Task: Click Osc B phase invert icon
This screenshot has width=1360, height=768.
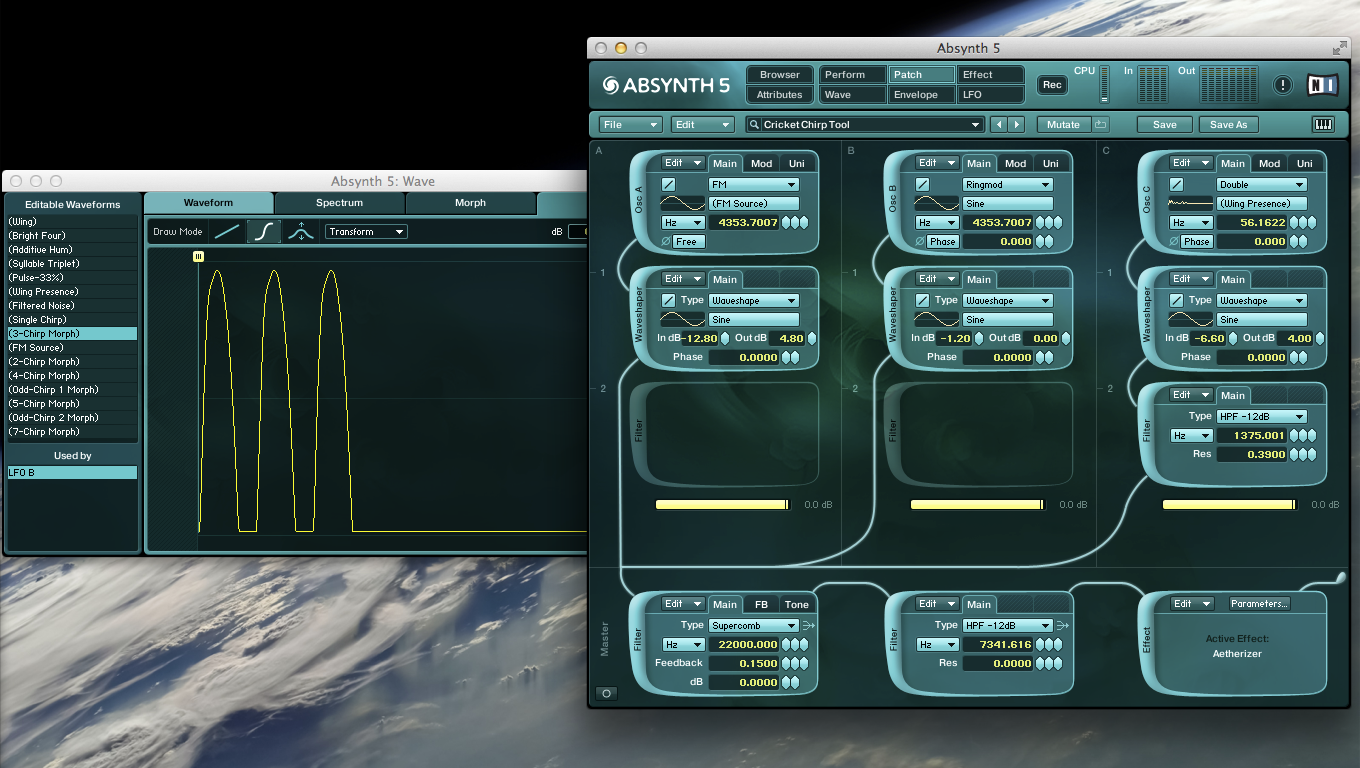Action: pos(920,242)
